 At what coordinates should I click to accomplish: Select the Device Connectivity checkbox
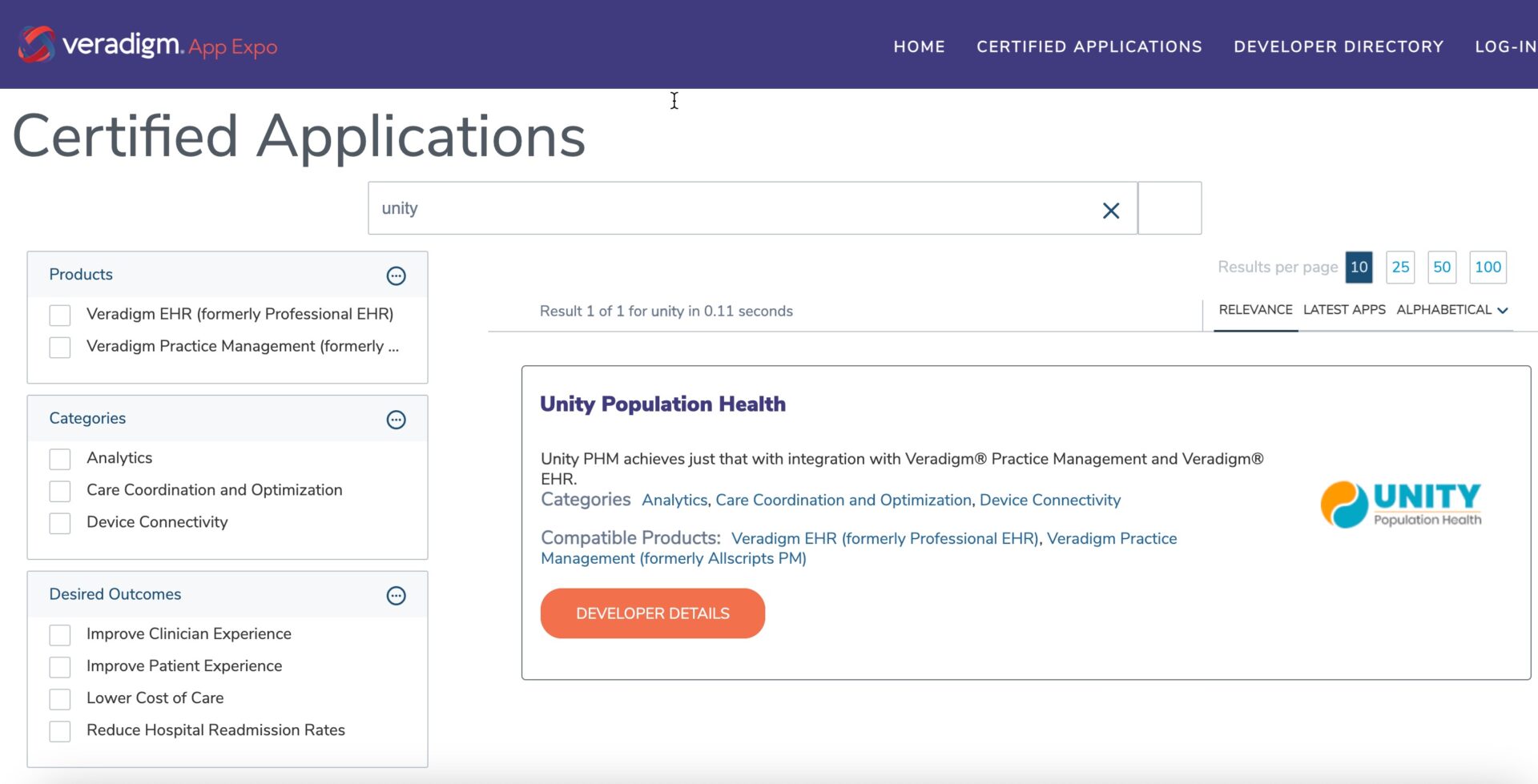tap(60, 523)
